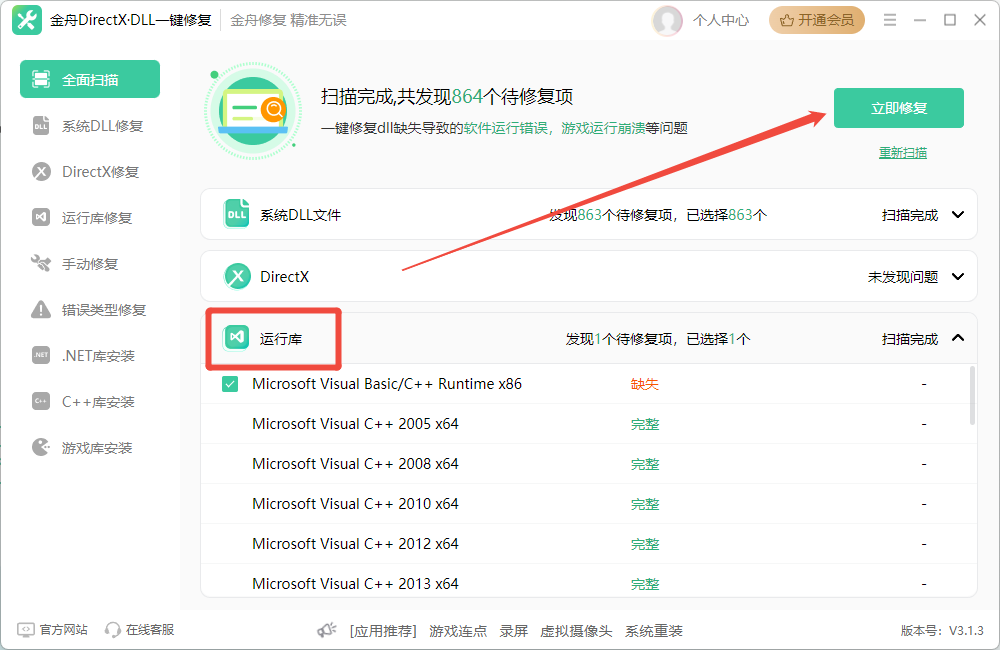1000x650 pixels.
Task: Select the Microsoft Visual C++ 2008 x64 row
Action: (589, 464)
